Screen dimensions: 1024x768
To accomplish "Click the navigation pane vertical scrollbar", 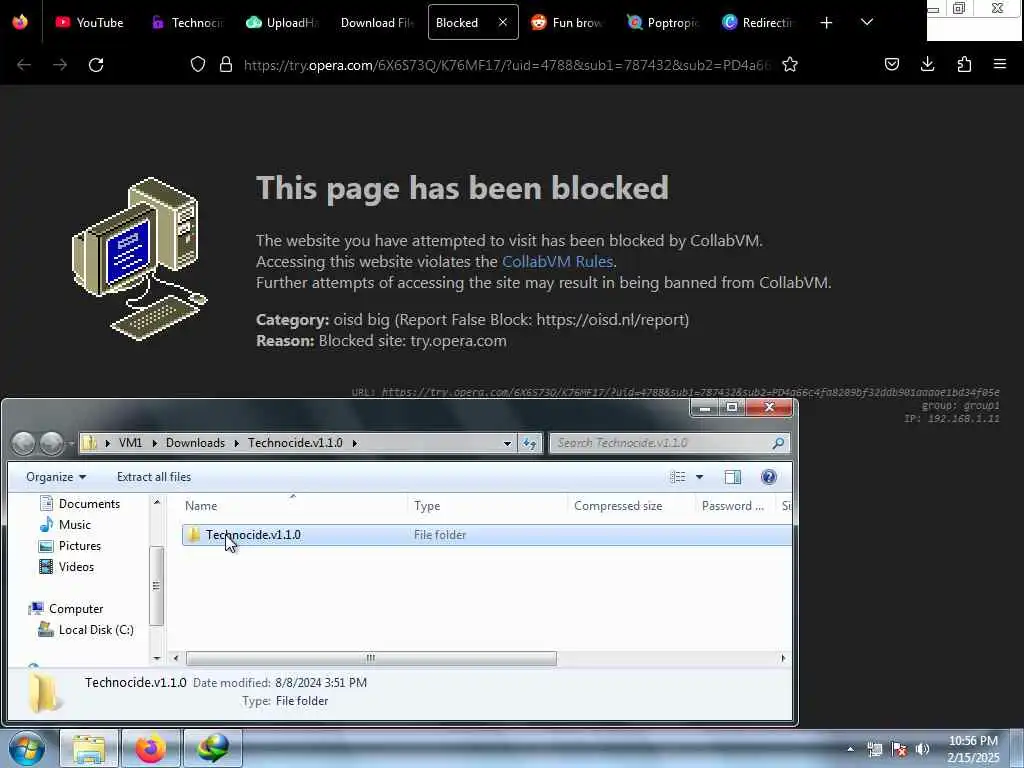I will click(156, 586).
